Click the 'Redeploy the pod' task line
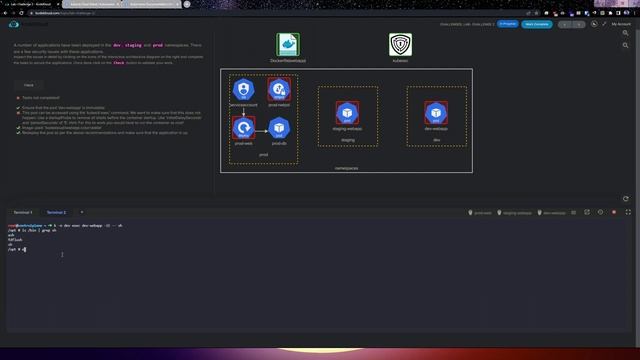This screenshot has height=360, width=640. (105, 133)
